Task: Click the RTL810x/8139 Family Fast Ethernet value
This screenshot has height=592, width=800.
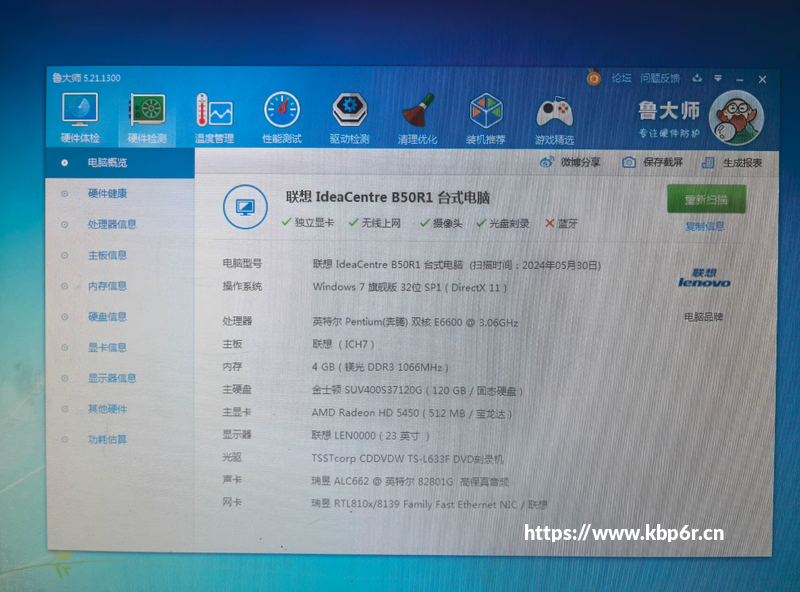Action: click(429, 504)
